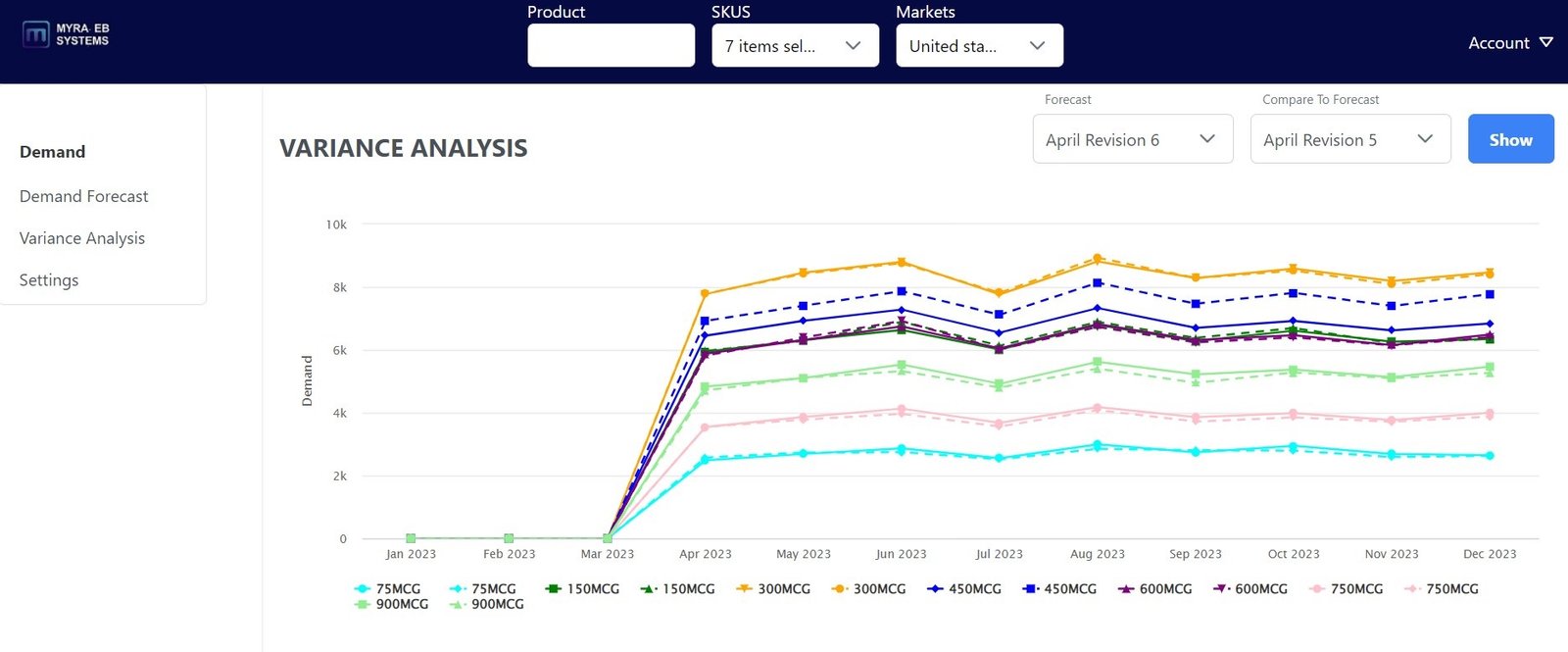Screen dimensions: 1568x652
Task: Click the Account dropdown arrow icon
Action: click(x=1546, y=43)
